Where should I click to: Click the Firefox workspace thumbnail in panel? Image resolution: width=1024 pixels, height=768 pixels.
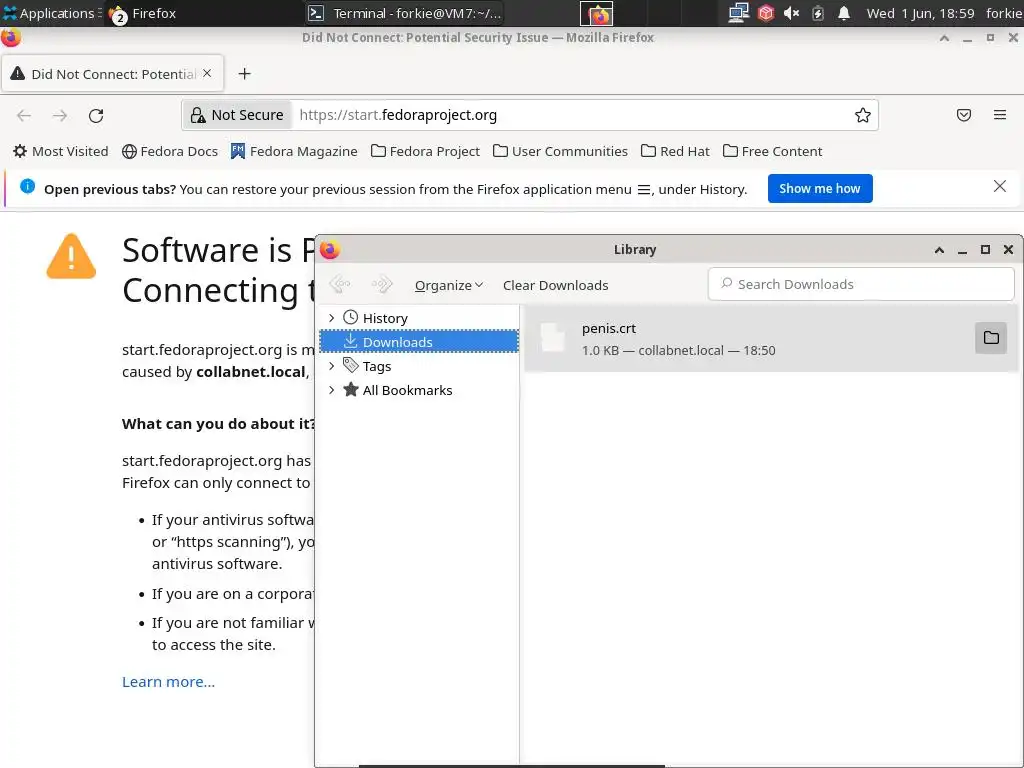[596, 14]
